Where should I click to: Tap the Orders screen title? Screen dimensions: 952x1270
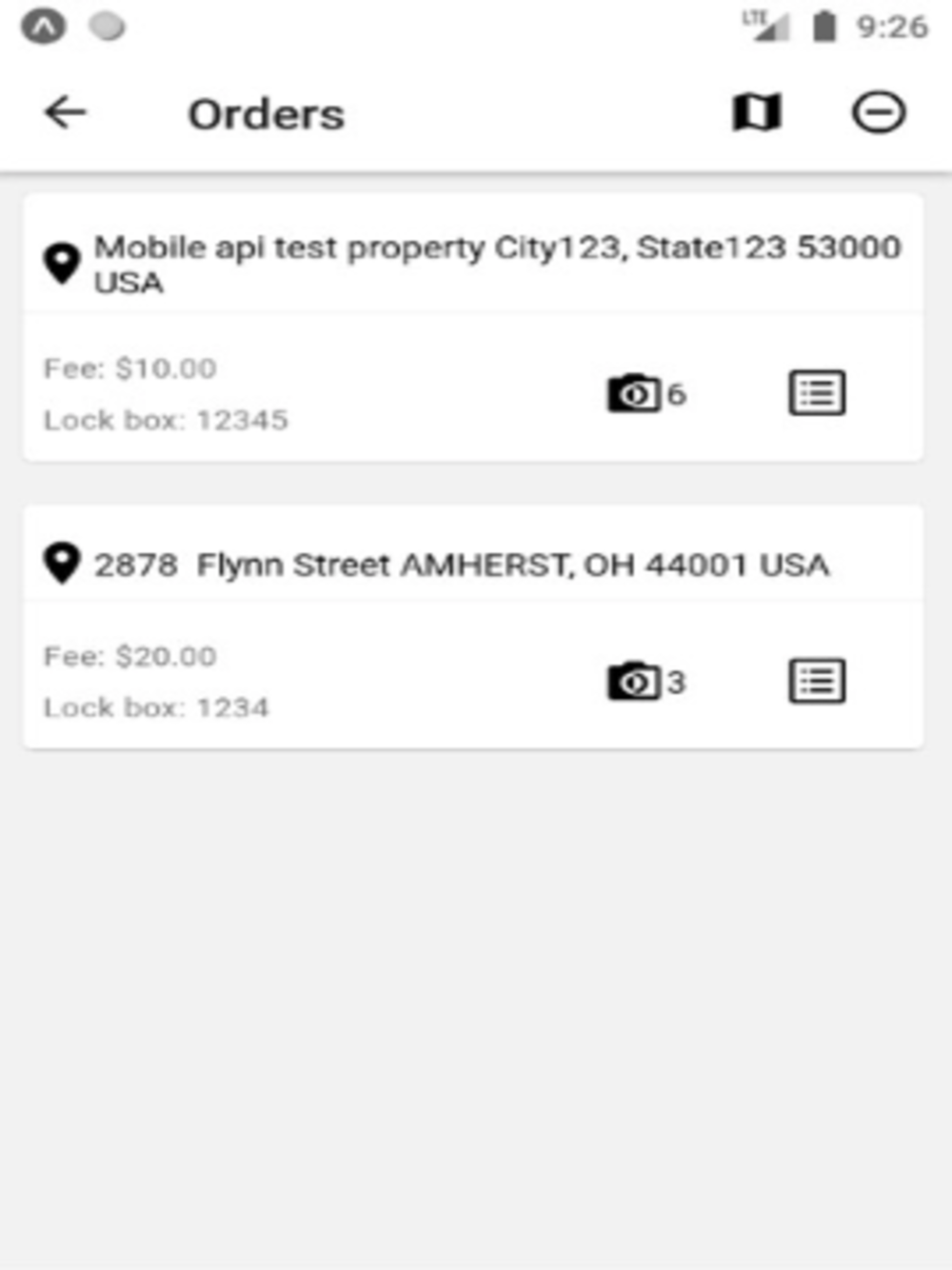[x=267, y=114]
